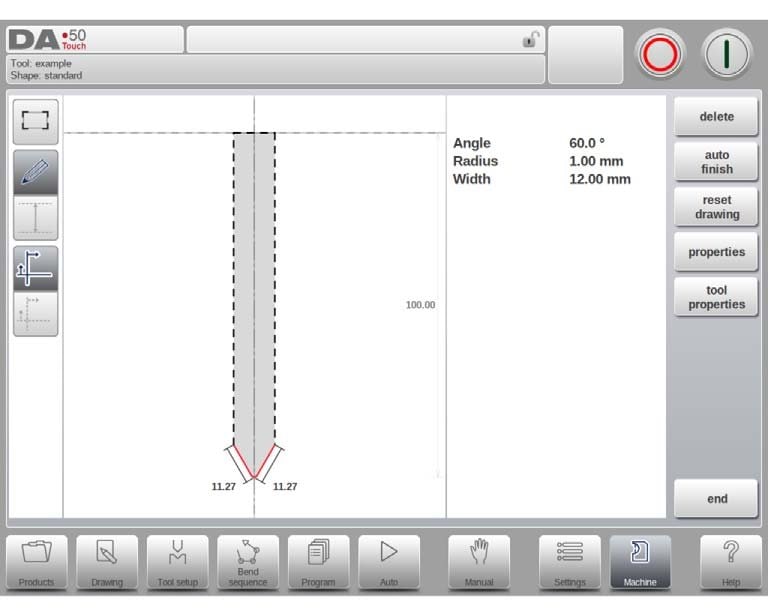Open the Drawing navigation tab
The height and width of the screenshot is (615, 768).
pyautogui.click(x=107, y=562)
